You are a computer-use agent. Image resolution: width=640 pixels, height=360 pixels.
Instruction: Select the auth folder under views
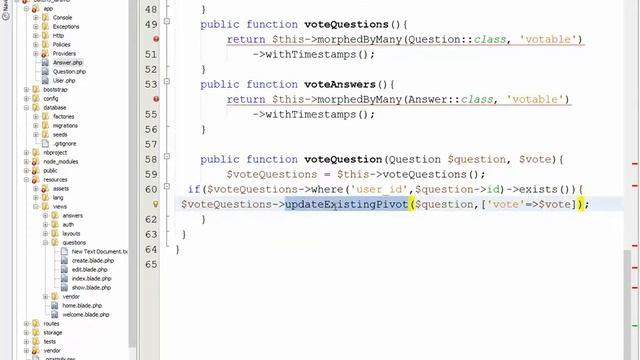[68, 224]
